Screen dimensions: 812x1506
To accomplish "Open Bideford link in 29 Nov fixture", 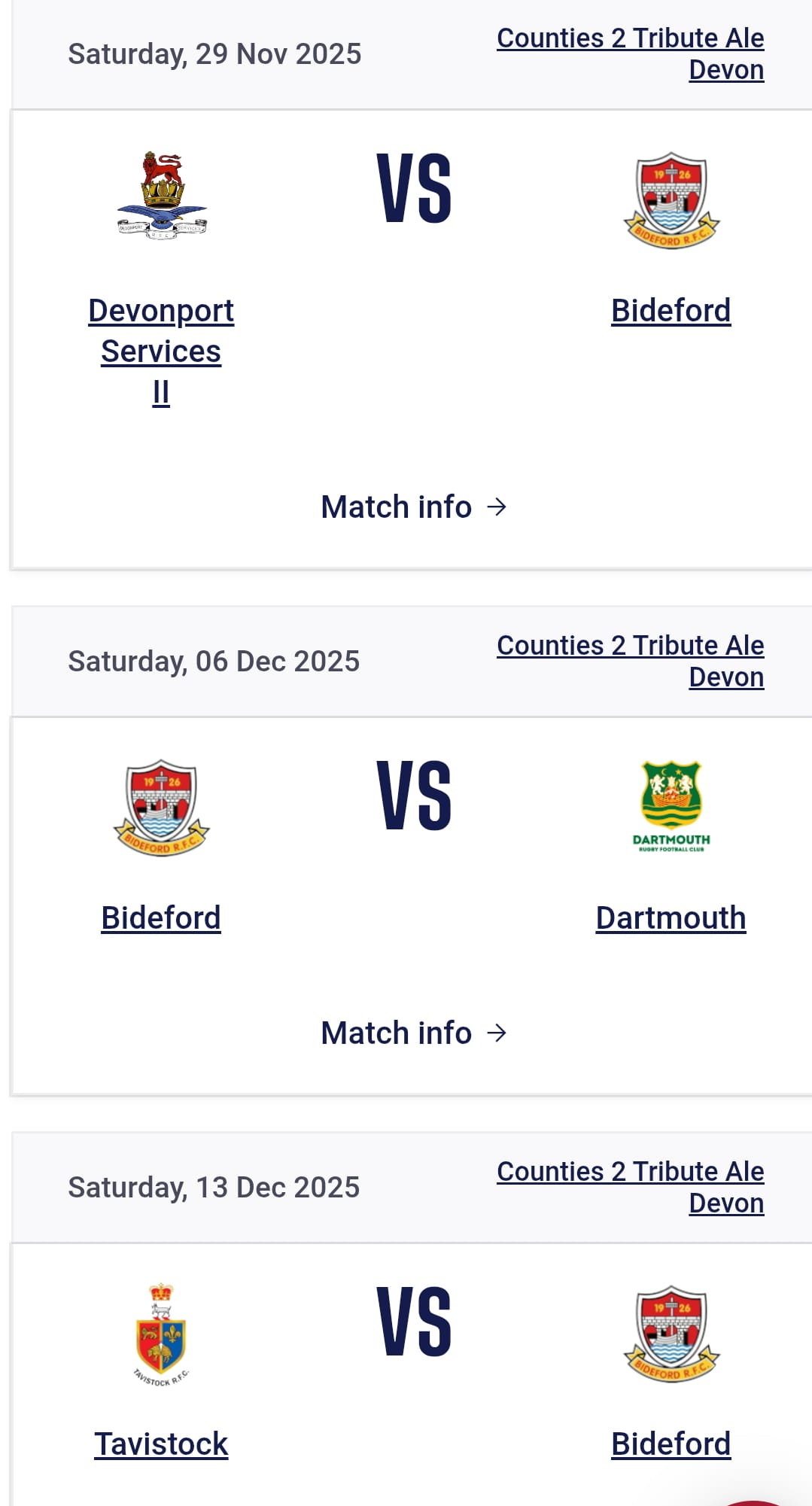I will [671, 311].
